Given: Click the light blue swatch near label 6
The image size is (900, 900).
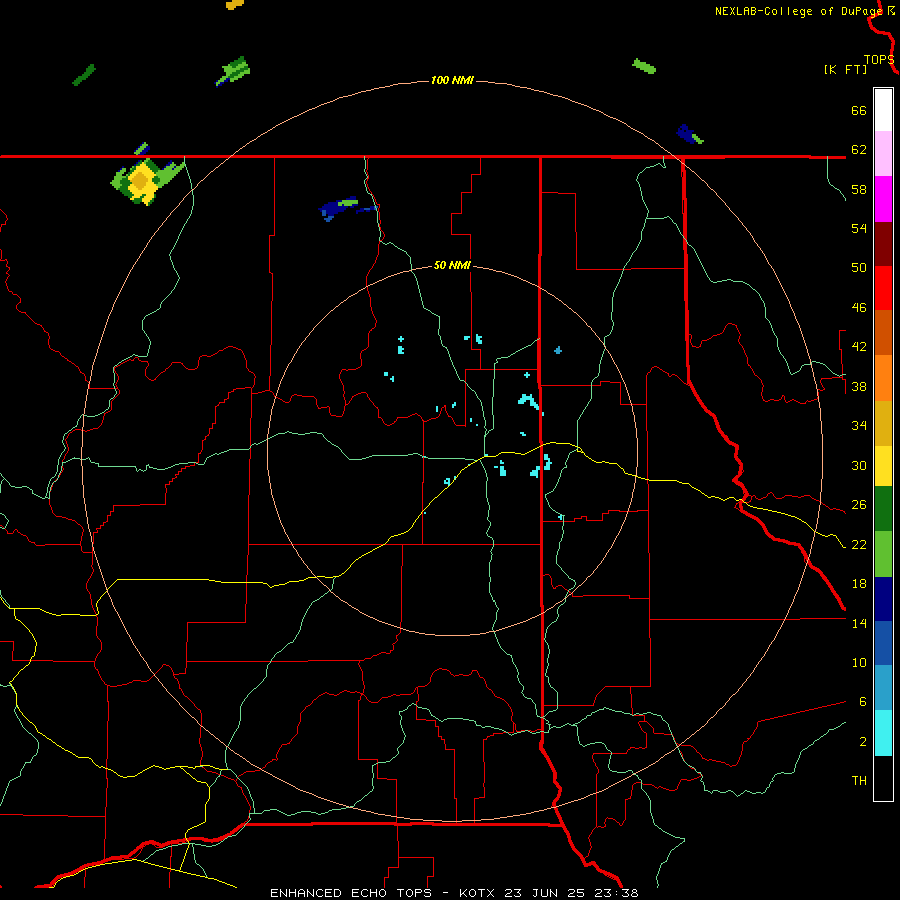Looking at the screenshot, I should (x=883, y=688).
